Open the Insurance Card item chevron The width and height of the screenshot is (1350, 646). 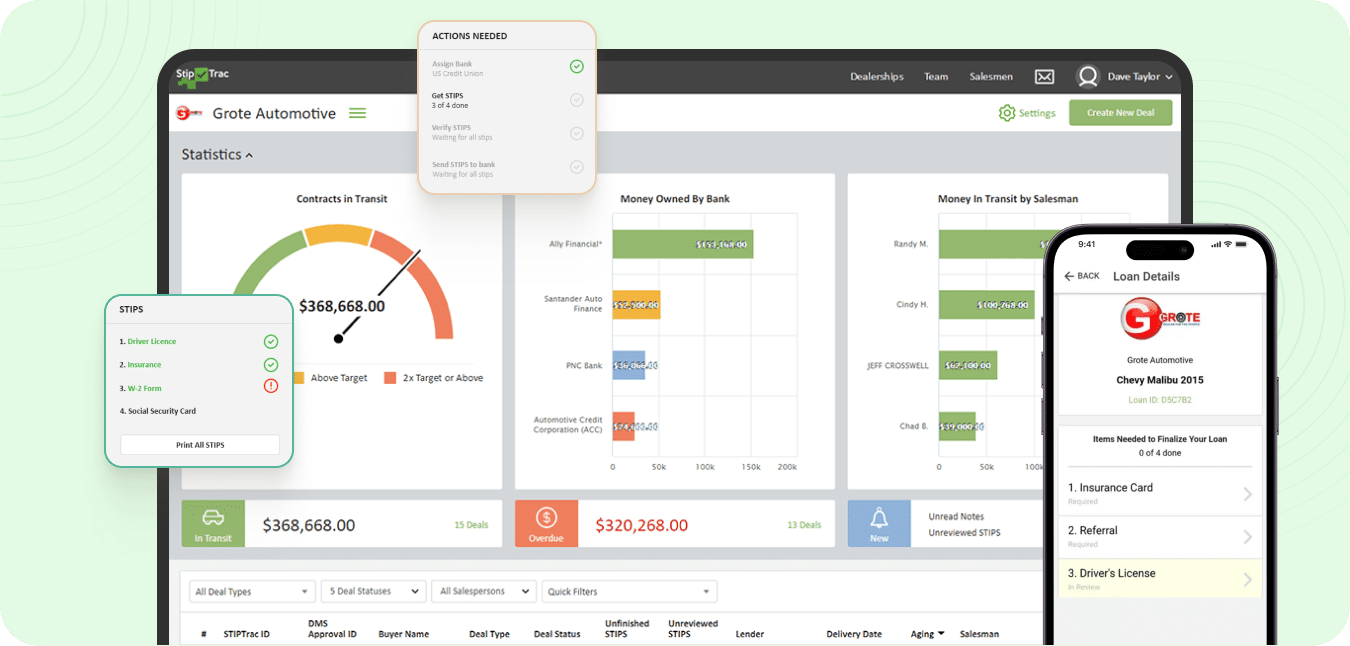pos(1247,494)
